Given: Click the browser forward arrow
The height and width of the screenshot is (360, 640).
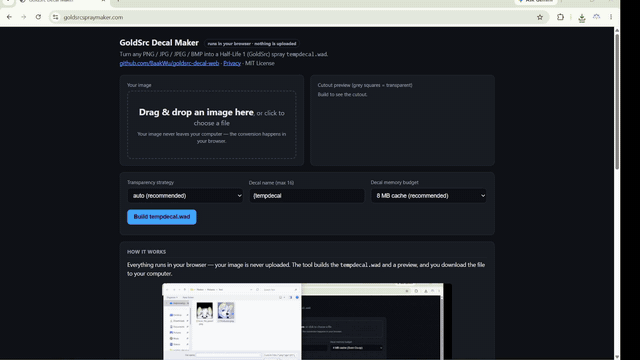Looking at the screenshot, I should [x=24, y=17].
